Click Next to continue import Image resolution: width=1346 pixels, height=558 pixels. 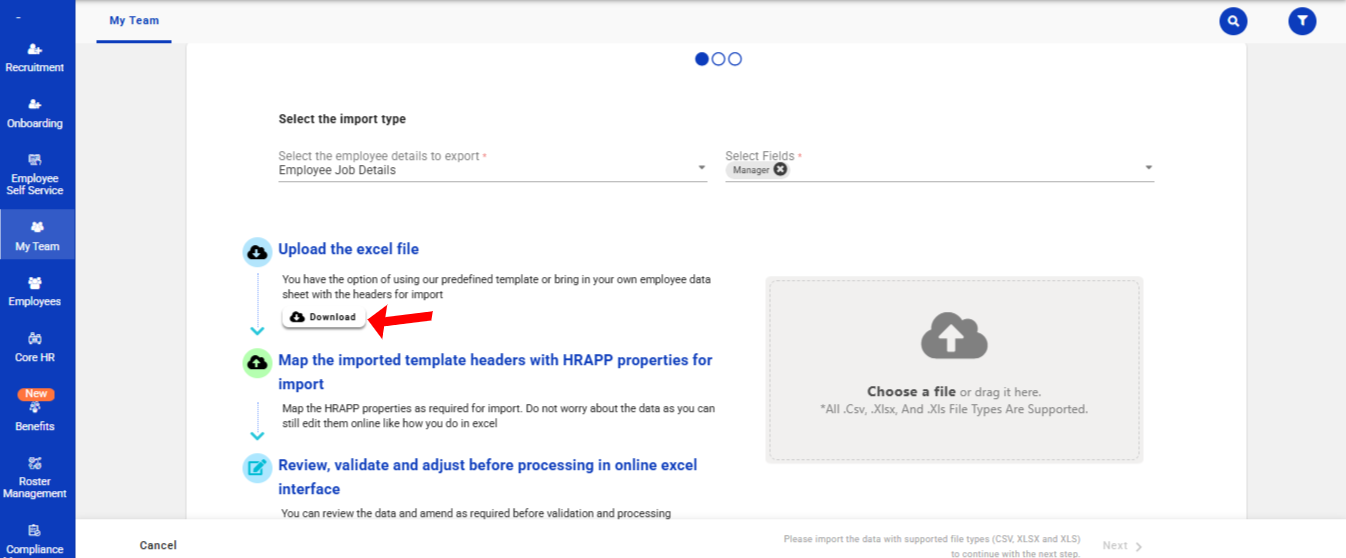tap(1122, 546)
